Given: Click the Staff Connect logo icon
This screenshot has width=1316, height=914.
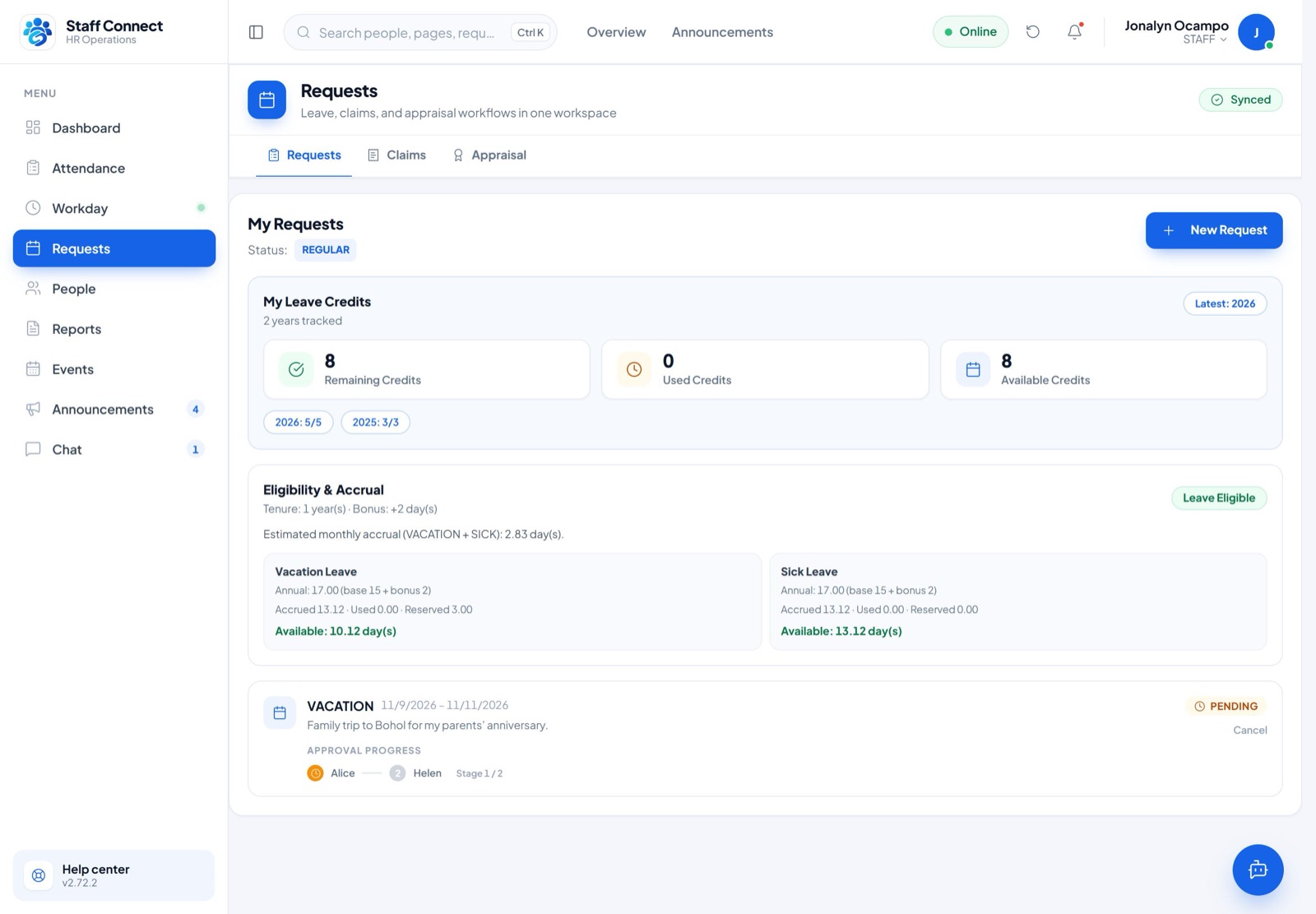Looking at the screenshot, I should [37, 32].
